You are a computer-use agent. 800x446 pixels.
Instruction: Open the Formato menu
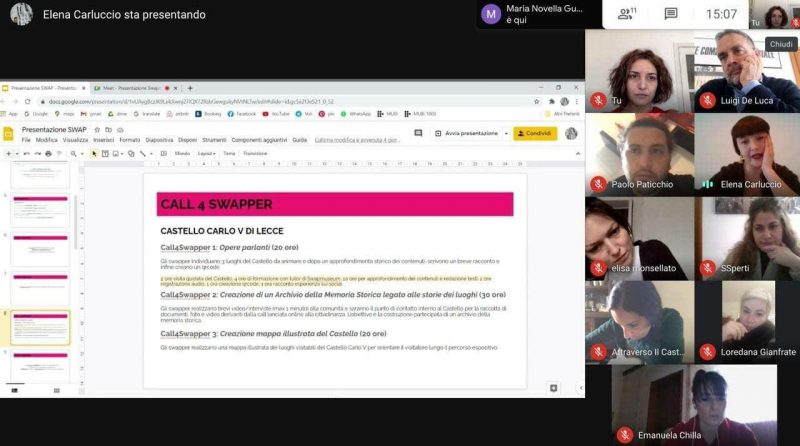(130, 140)
